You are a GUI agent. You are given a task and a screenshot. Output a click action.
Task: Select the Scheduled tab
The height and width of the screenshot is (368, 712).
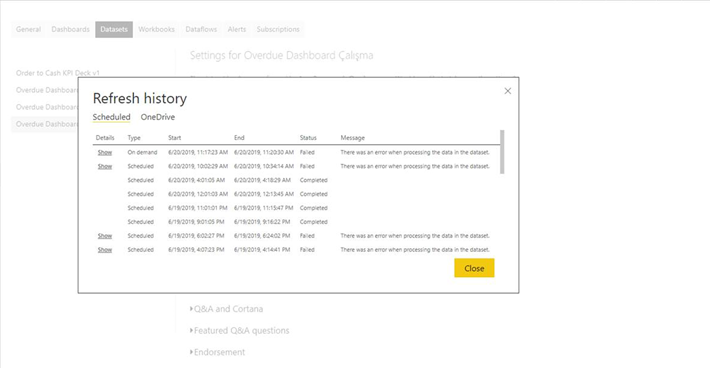(x=111, y=117)
